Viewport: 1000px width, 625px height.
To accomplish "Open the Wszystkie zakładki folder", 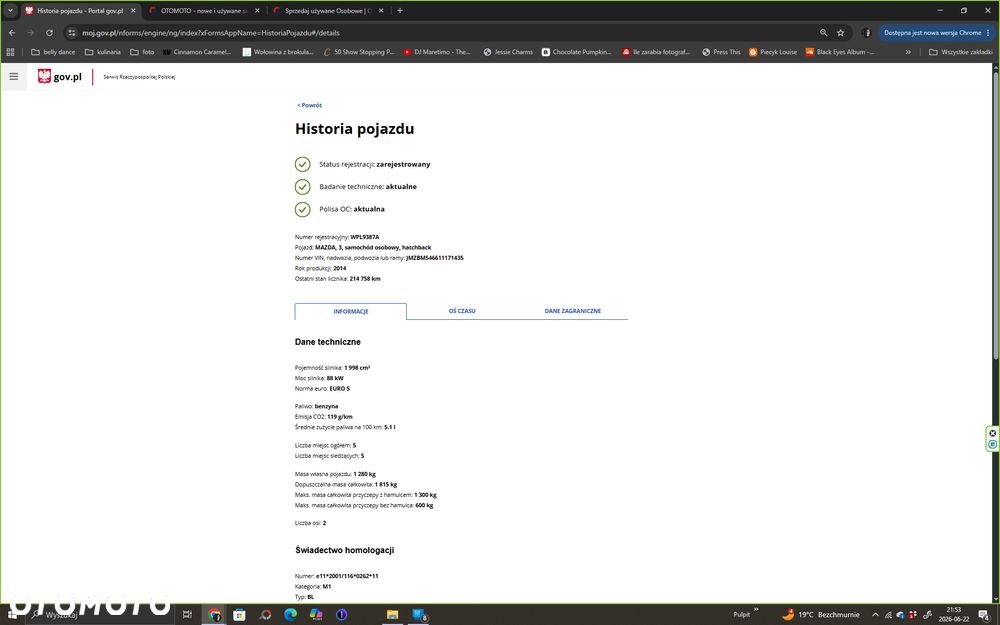I will coord(960,52).
